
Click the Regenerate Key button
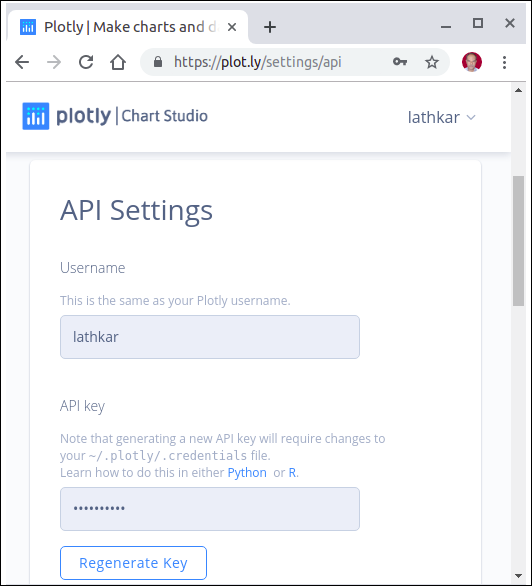click(133, 563)
